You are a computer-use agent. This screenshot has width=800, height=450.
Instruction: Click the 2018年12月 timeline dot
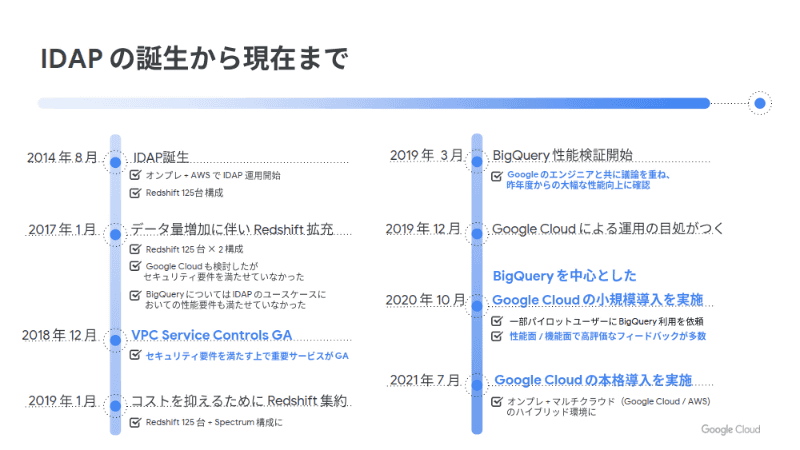(x=115, y=340)
